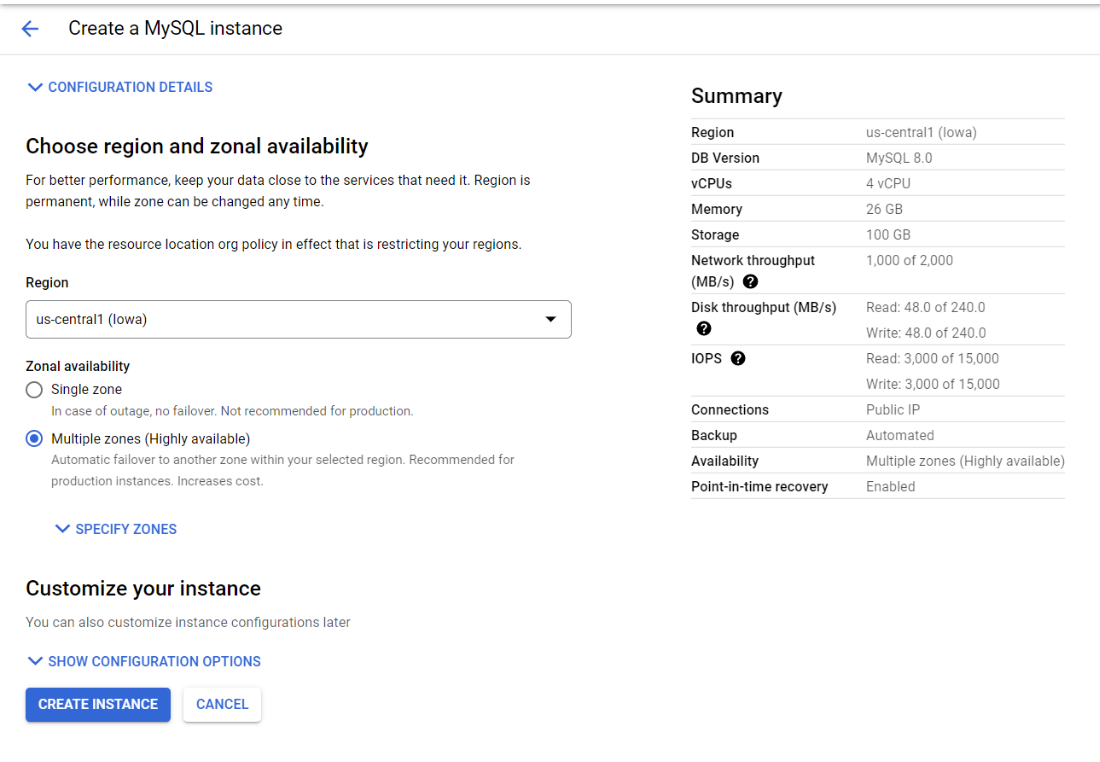
Task: Click the Specify Zones chevron icon
Action: click(63, 529)
